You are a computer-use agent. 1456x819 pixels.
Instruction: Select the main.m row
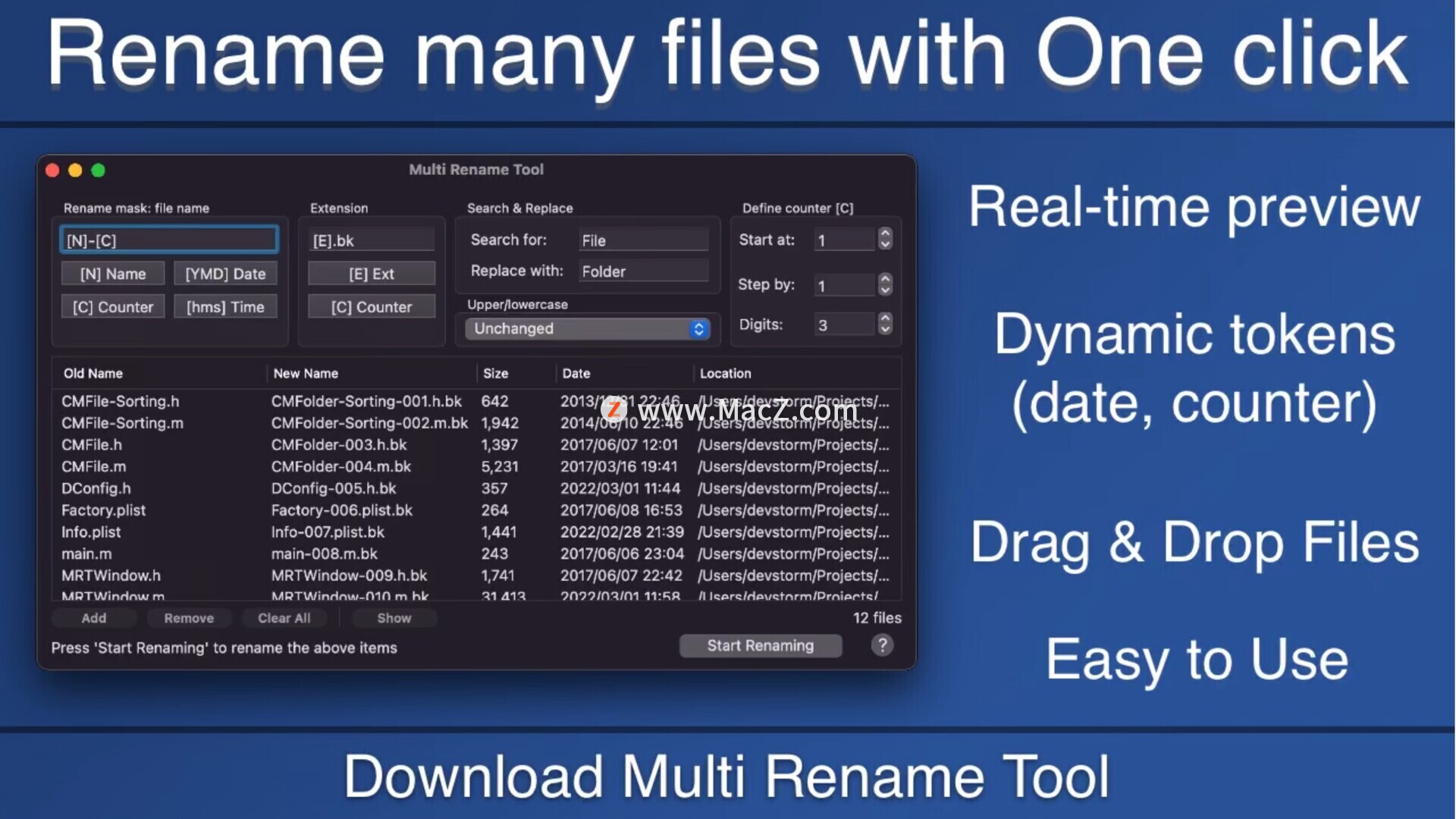tap(476, 554)
